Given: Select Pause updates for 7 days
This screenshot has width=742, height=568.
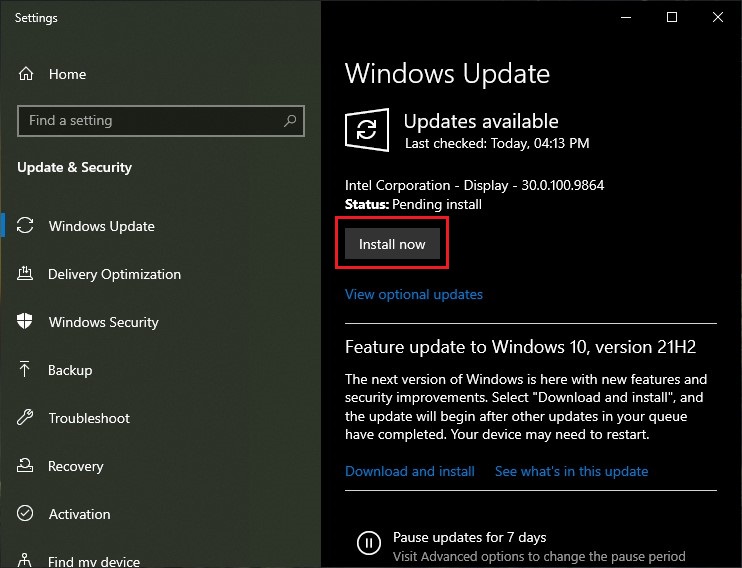Looking at the screenshot, I should coord(469,538).
